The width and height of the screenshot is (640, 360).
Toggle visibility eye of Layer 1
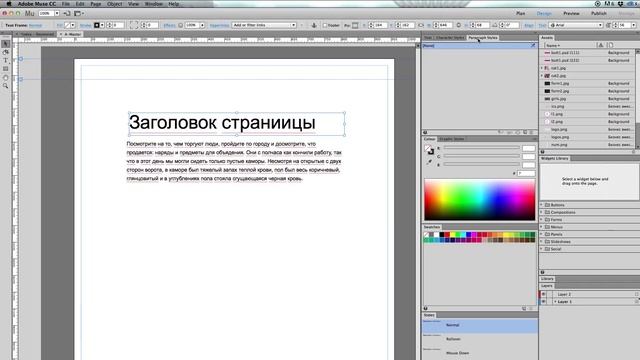[543, 302]
